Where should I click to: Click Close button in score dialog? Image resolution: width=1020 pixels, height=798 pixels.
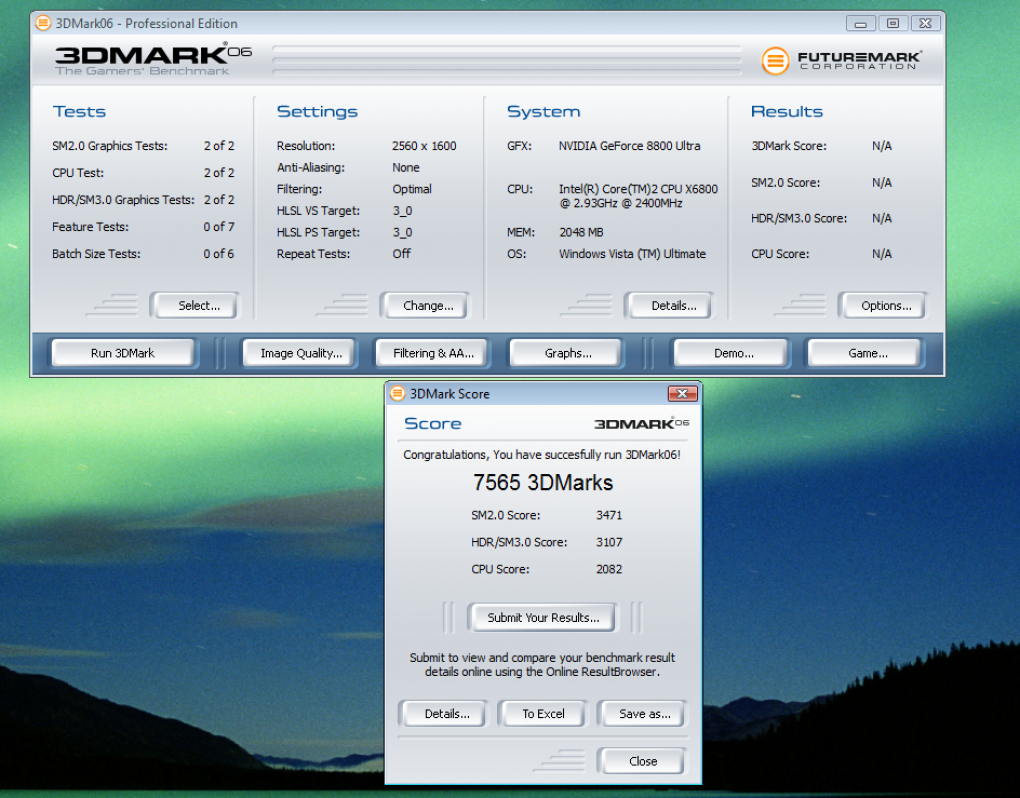(643, 761)
